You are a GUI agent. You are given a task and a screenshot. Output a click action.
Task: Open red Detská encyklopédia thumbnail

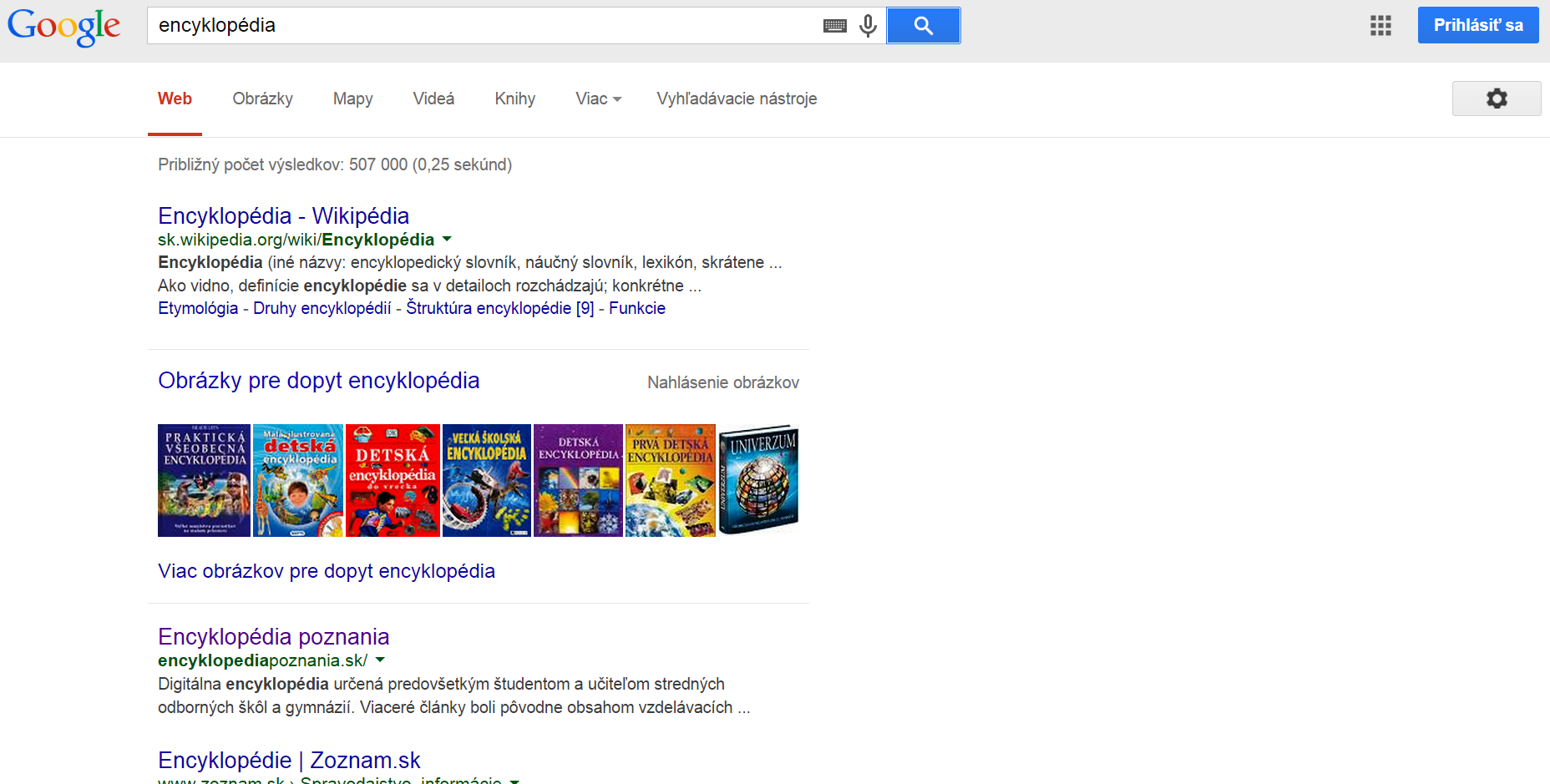click(393, 480)
